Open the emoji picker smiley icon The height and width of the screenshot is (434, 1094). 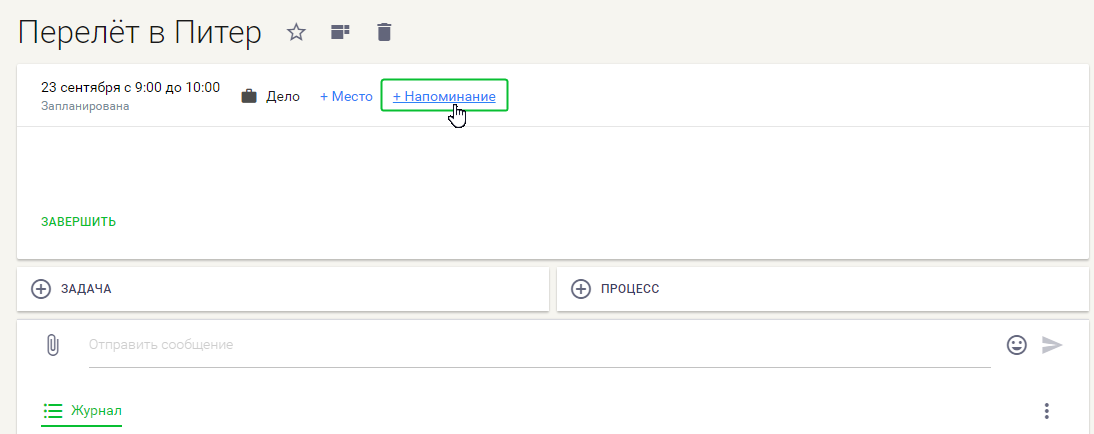coord(1017,345)
